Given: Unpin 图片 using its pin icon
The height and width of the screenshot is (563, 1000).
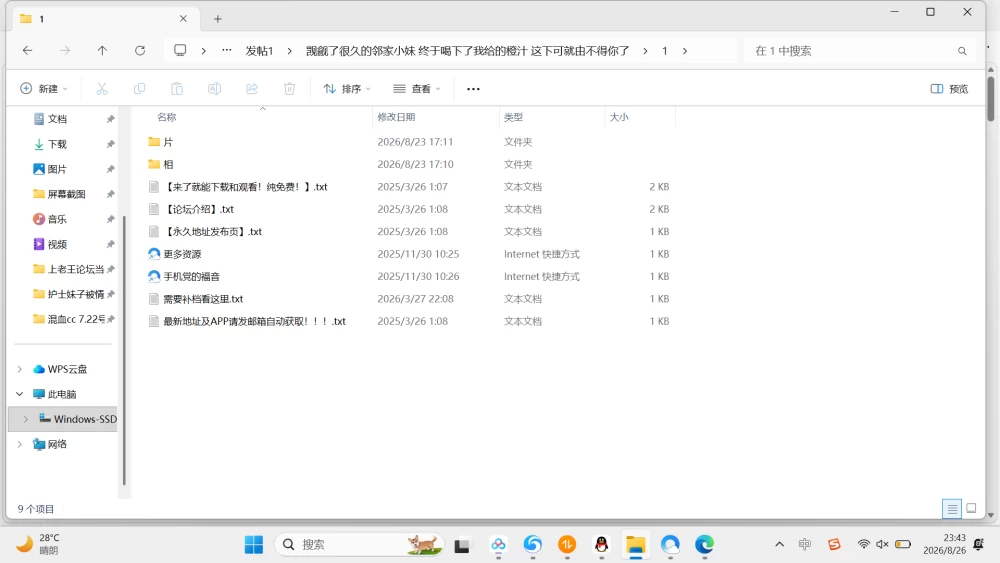Looking at the screenshot, I should coord(110,169).
